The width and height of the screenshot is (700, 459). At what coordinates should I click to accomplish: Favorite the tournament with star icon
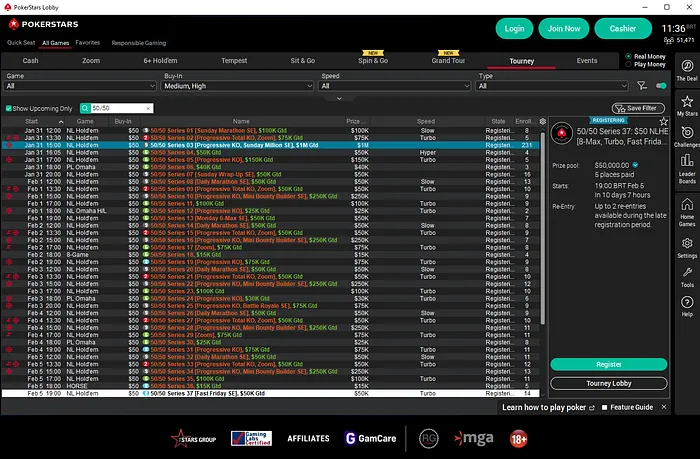pos(664,121)
